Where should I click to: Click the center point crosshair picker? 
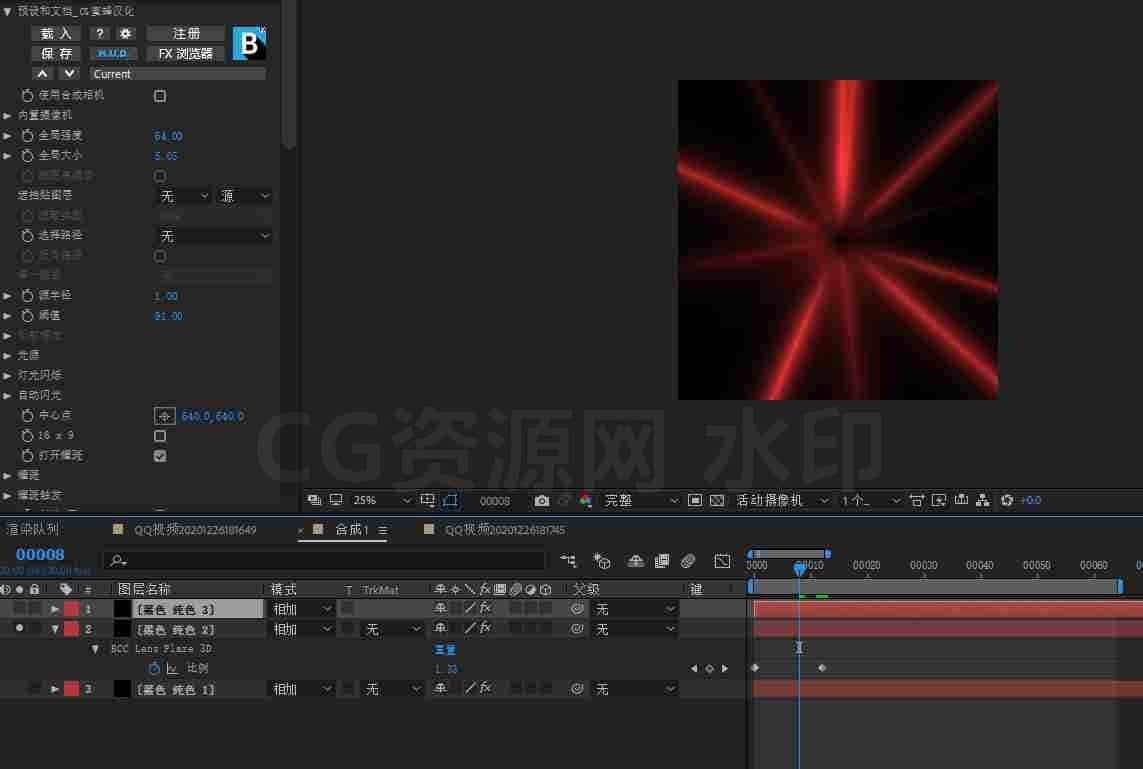[x=165, y=416]
